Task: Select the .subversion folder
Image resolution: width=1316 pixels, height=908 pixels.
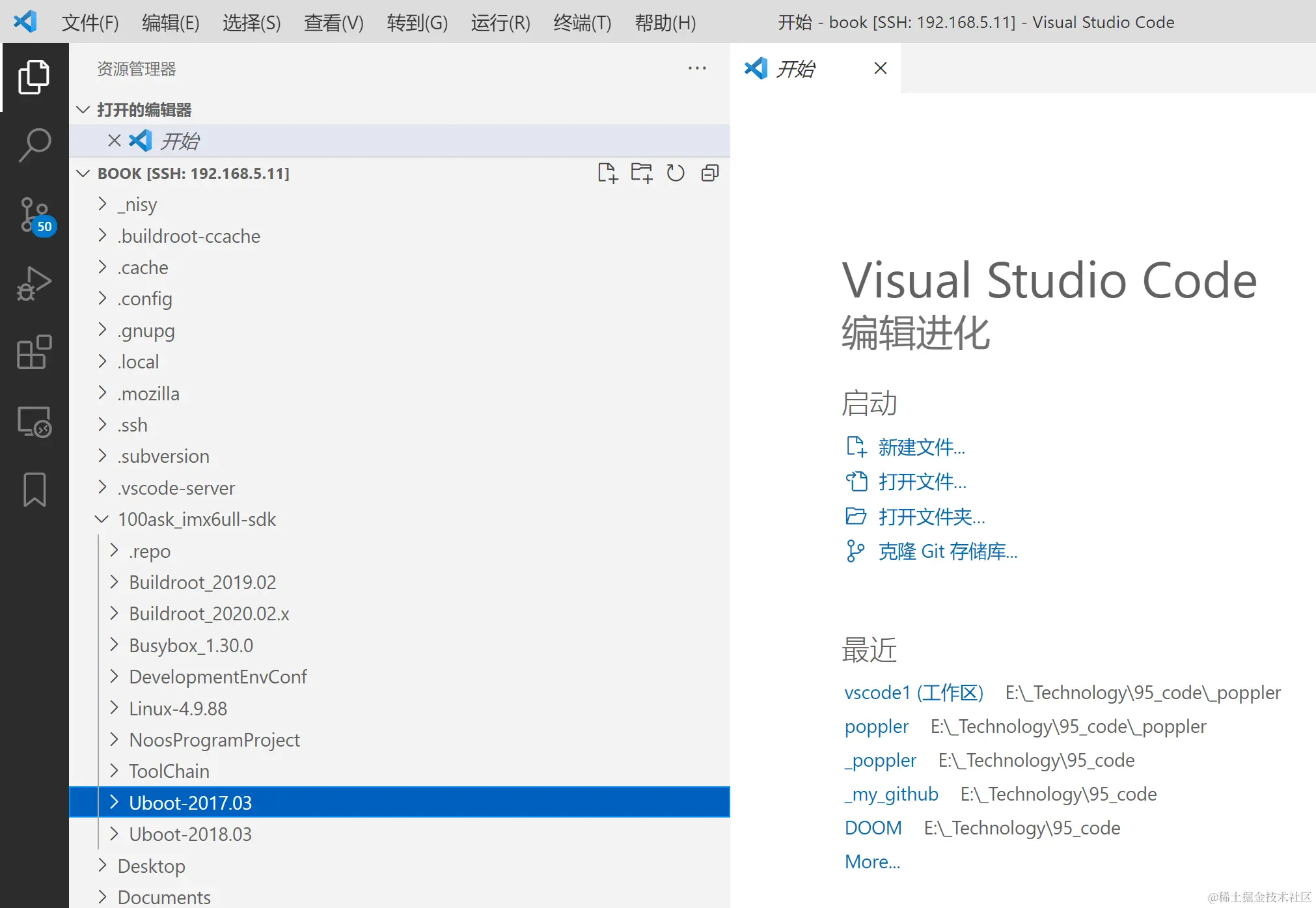Action: click(400, 456)
